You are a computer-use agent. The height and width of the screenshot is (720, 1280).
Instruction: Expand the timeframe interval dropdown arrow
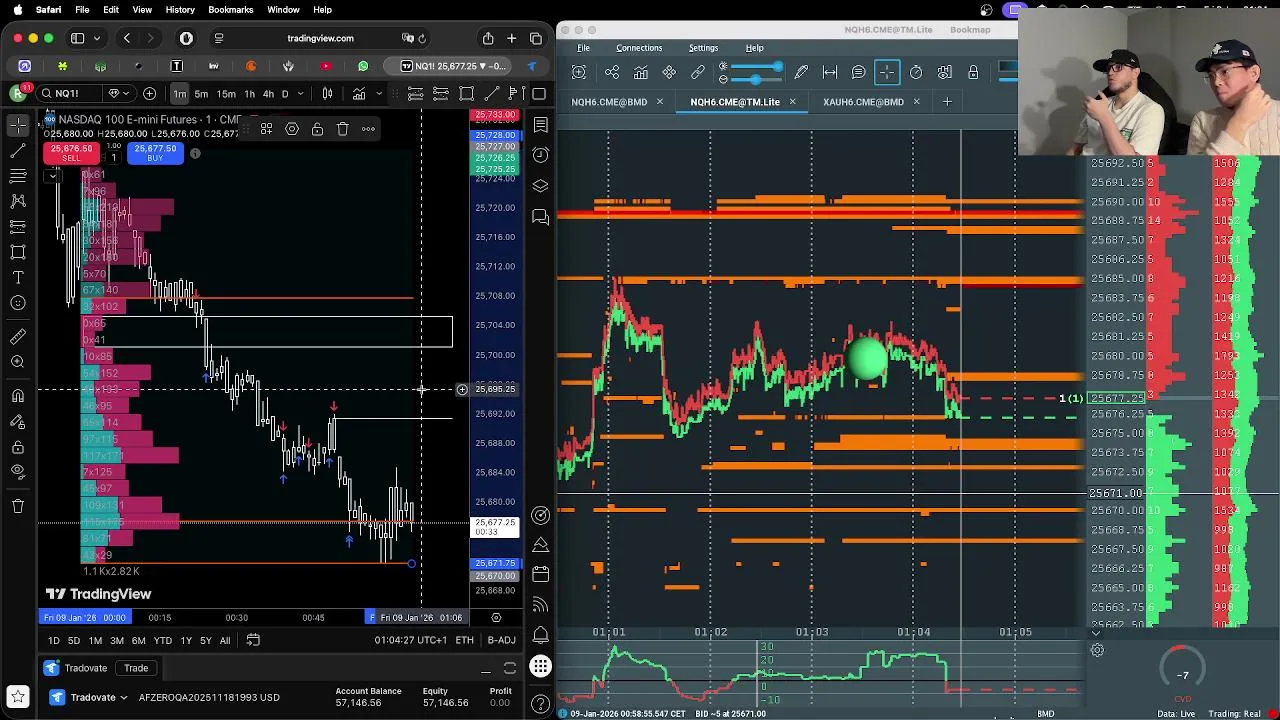pos(302,94)
